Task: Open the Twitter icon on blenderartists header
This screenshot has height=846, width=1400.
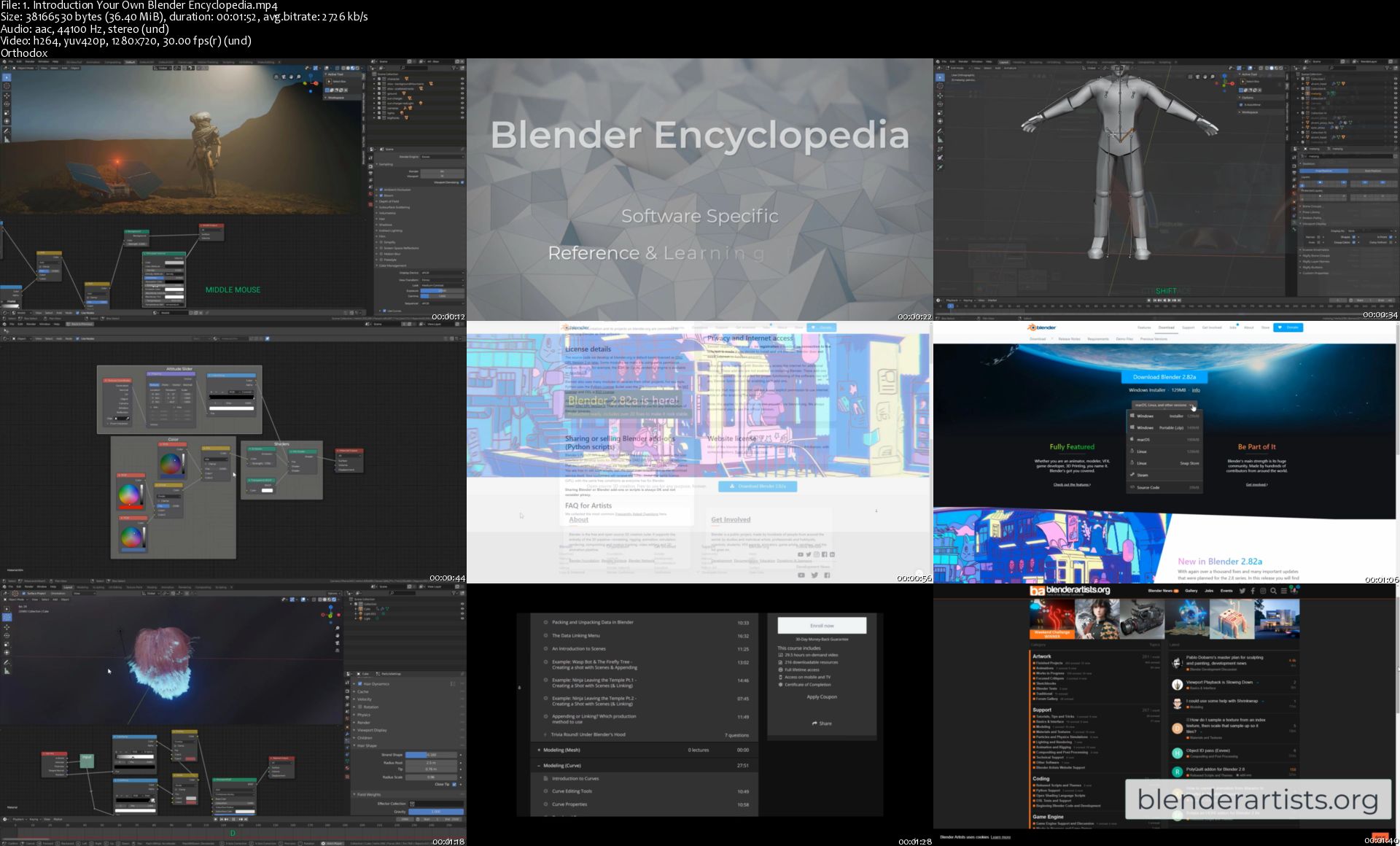Action: pyautogui.click(x=1242, y=591)
